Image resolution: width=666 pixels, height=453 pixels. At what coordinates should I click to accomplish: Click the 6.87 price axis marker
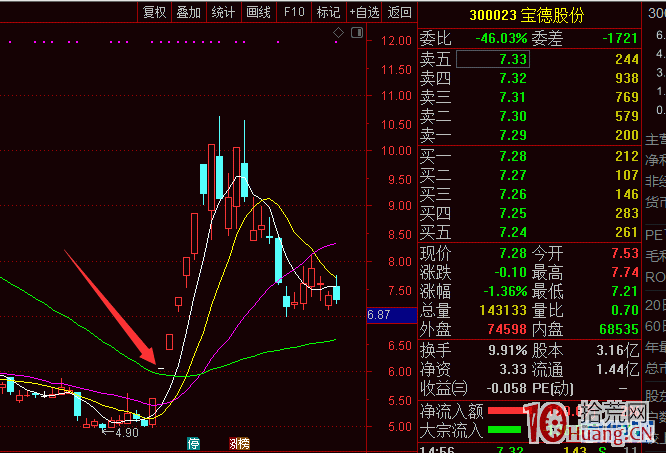pyautogui.click(x=391, y=315)
